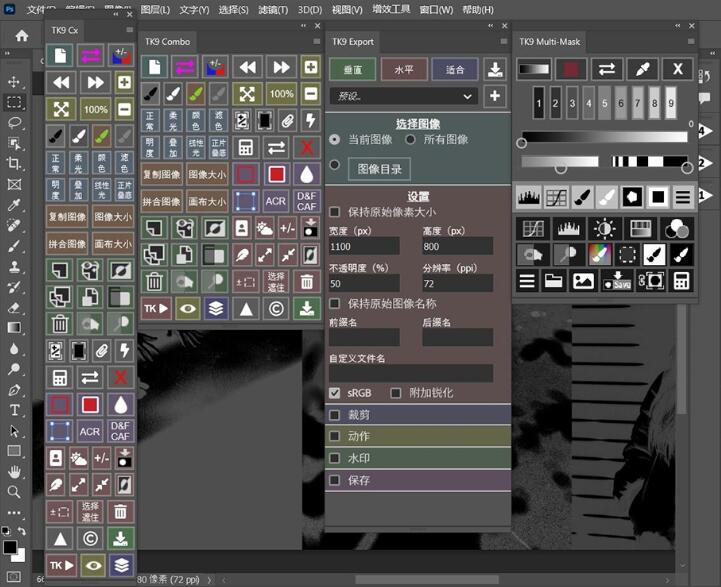Screen dimensions: 721x587
Task: Click 复制图像 in TK9 Combo
Action: [x=162, y=174]
